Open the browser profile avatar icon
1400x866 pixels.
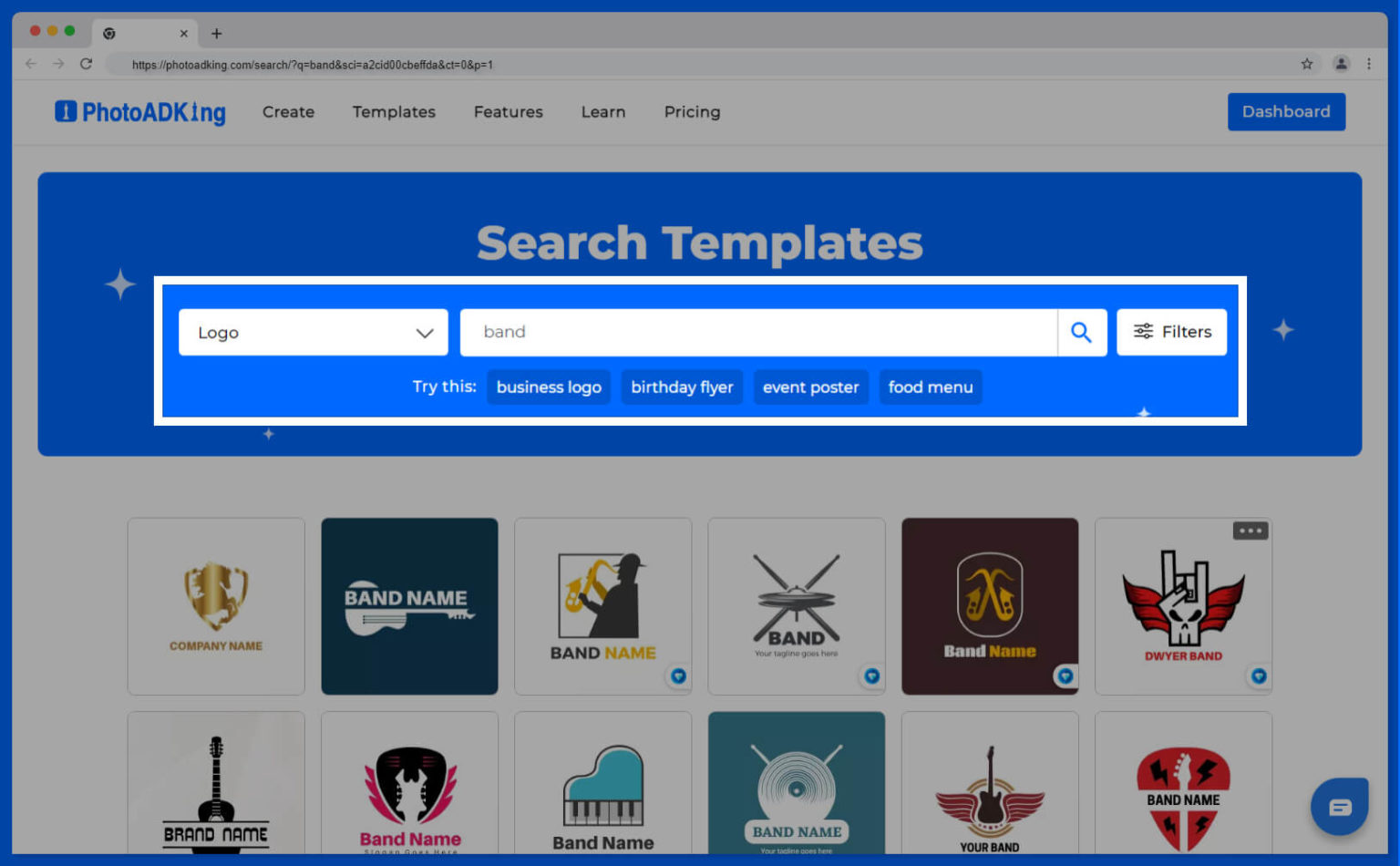point(1341,64)
